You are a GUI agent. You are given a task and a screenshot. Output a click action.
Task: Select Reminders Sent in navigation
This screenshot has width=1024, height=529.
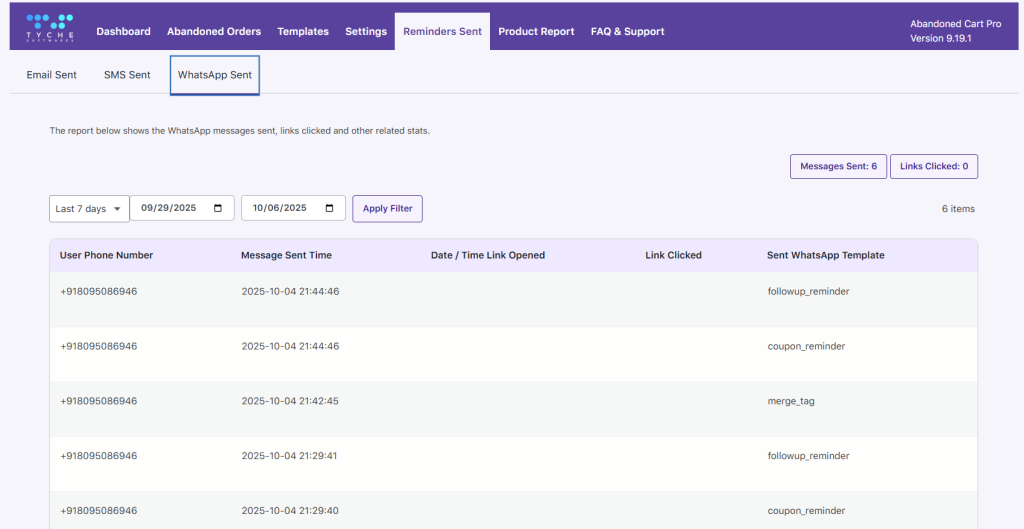tap(442, 32)
